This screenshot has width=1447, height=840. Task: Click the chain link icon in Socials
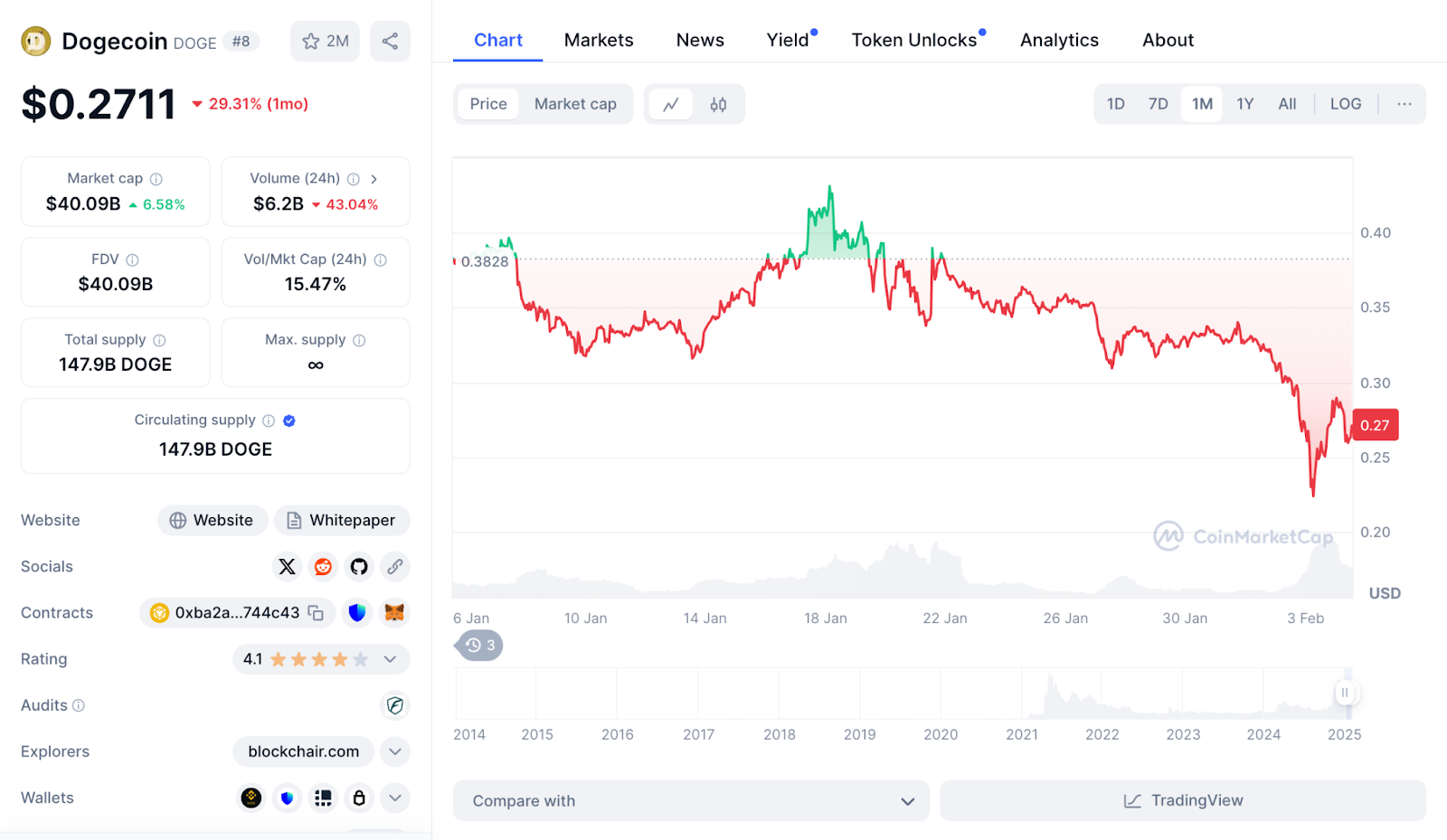[395, 567]
